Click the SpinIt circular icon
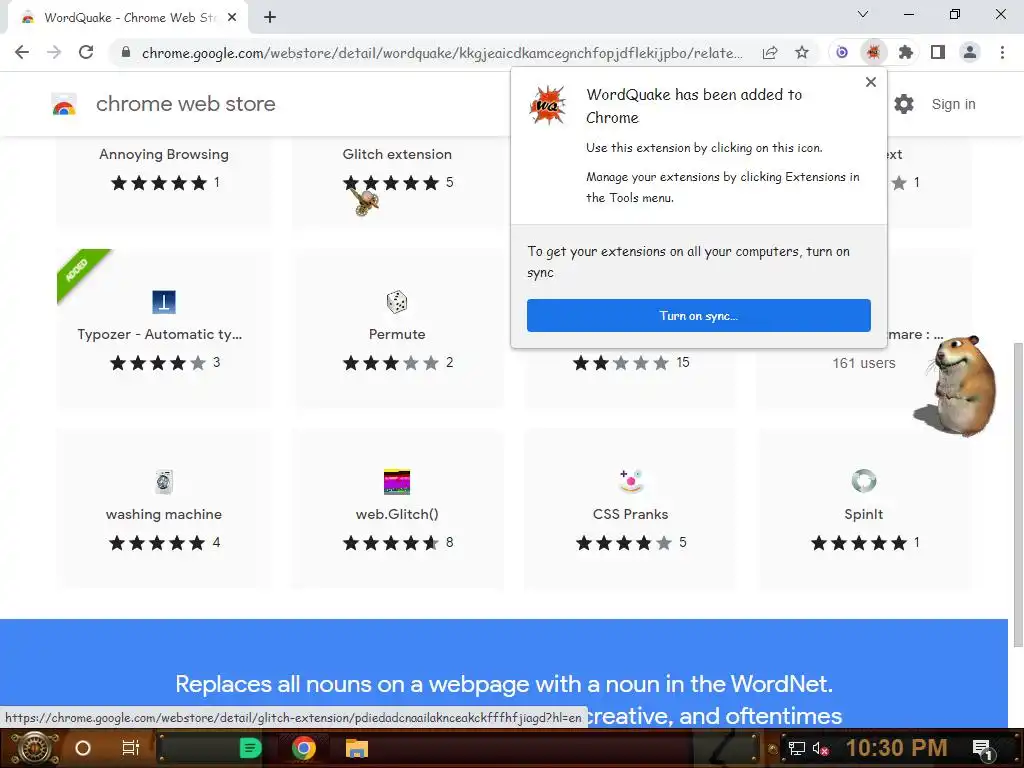1024x768 pixels. [864, 481]
